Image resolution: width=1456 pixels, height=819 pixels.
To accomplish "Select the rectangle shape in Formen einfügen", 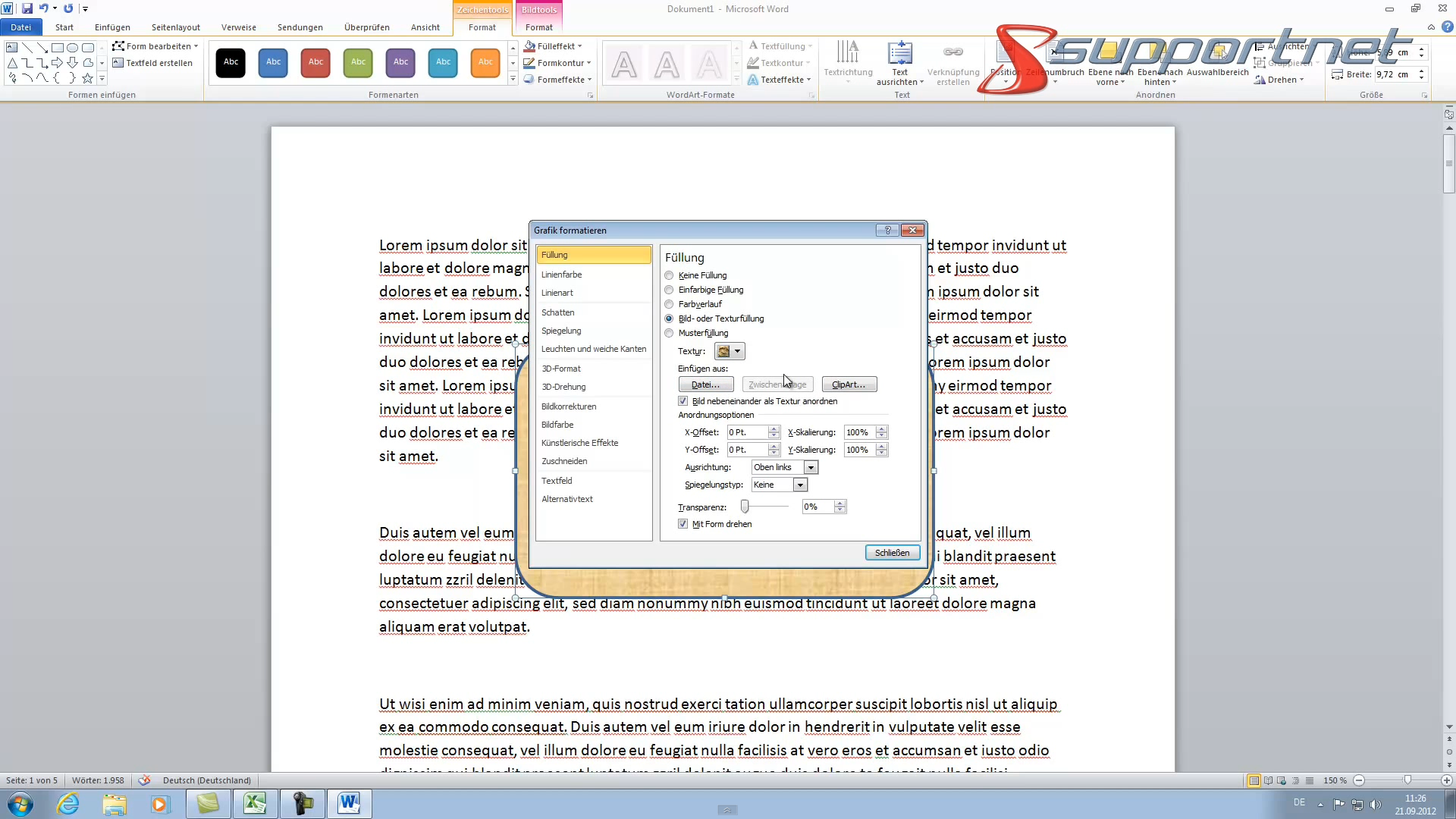I will 58,47.
